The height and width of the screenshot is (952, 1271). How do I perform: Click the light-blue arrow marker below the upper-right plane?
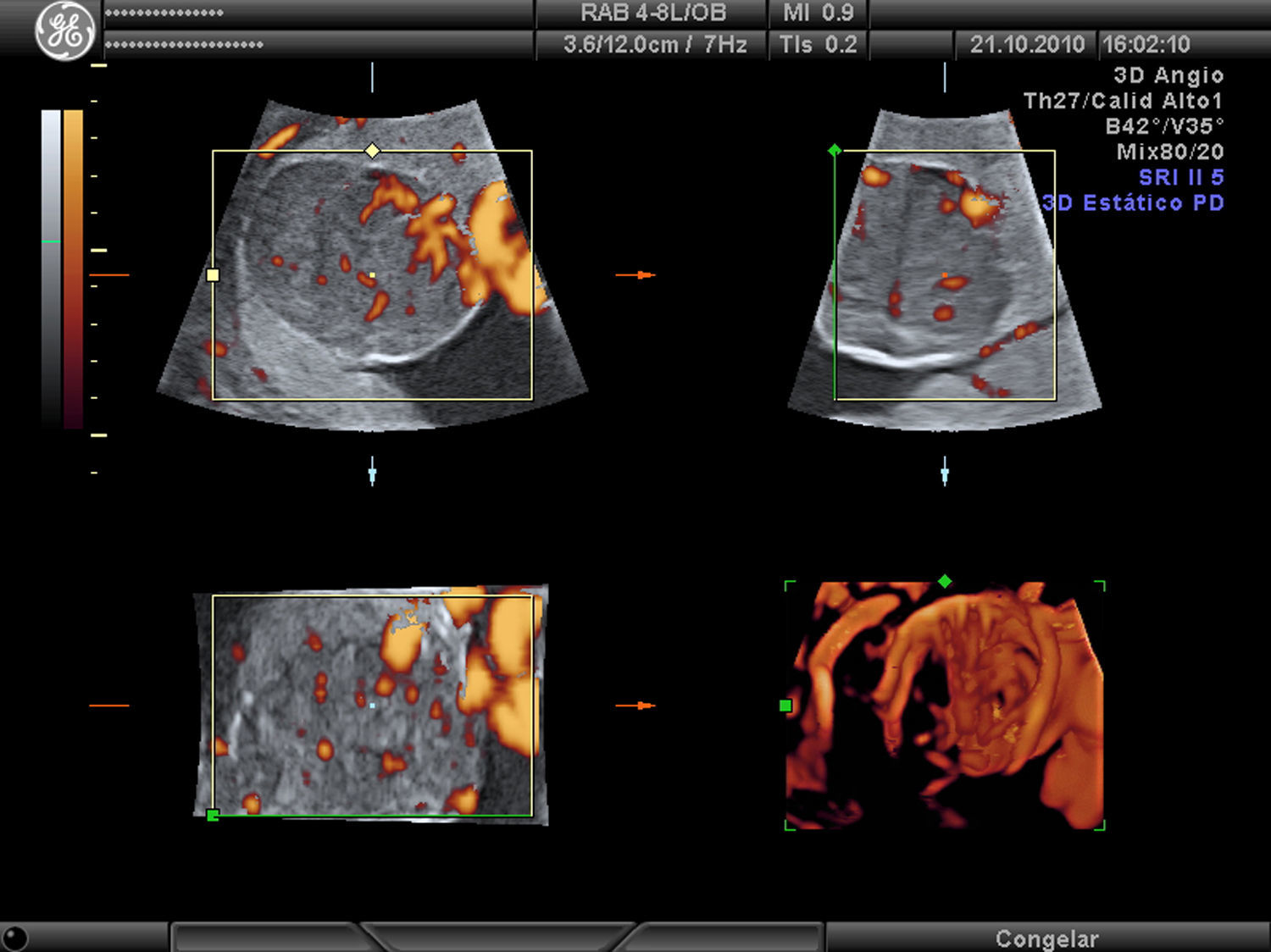(x=945, y=471)
